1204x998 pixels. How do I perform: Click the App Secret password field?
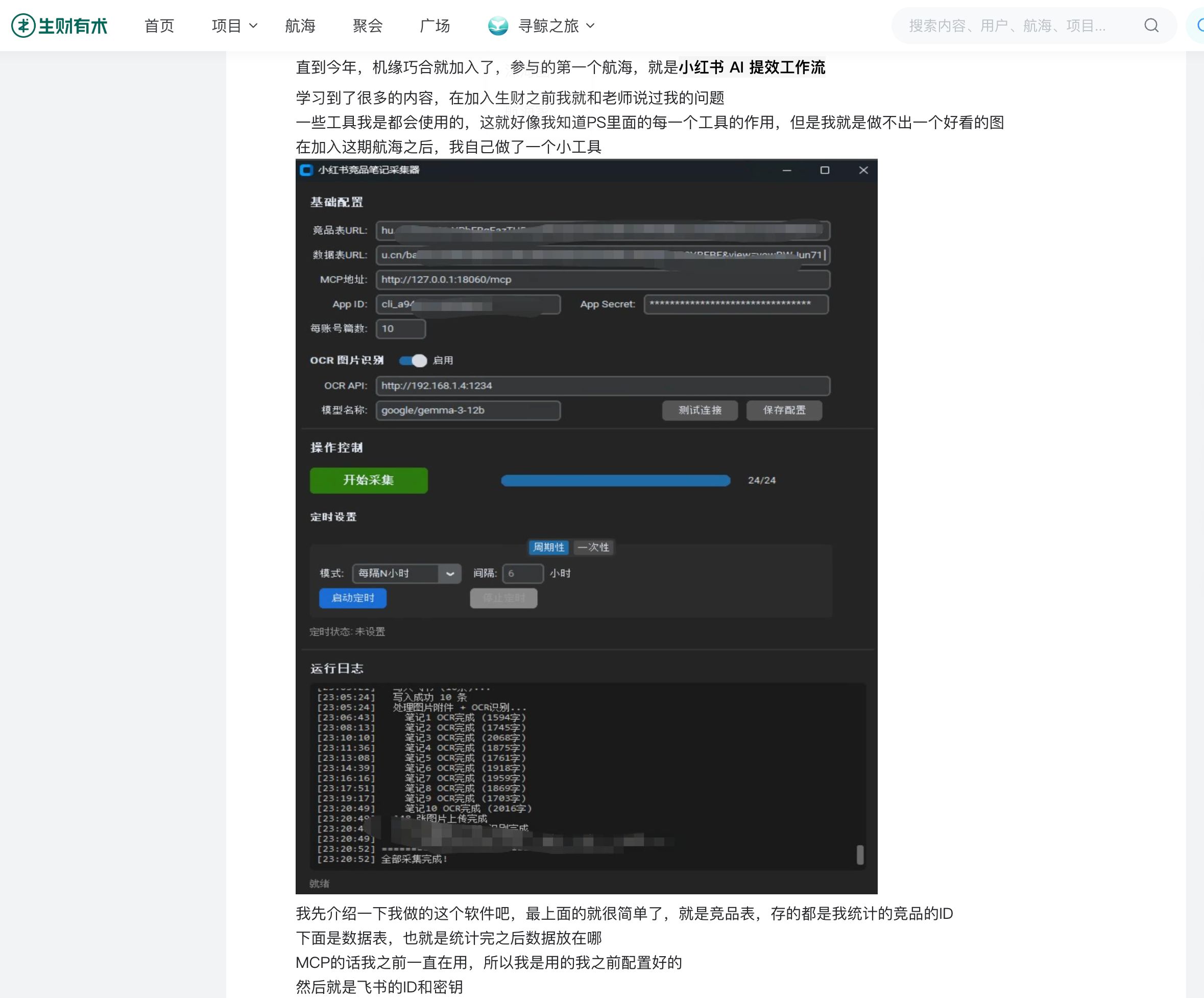(736, 304)
